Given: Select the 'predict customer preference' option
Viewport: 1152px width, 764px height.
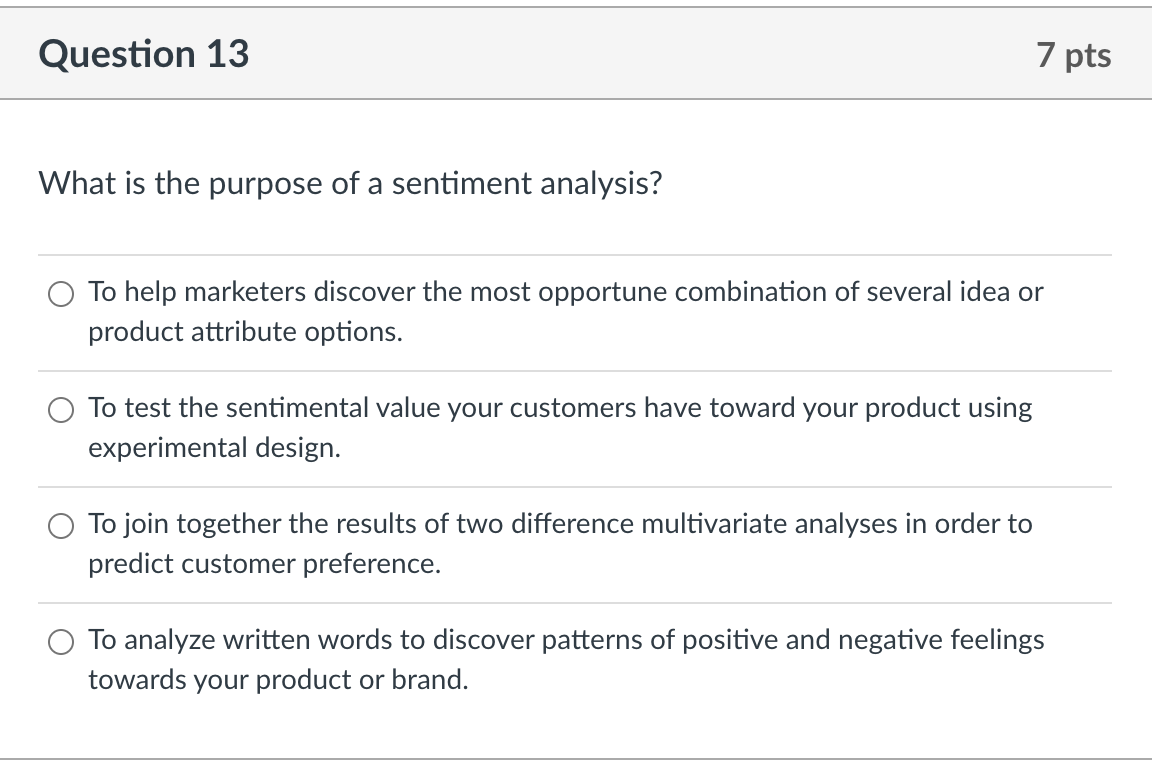Looking at the screenshot, I should pyautogui.click(x=61, y=526).
